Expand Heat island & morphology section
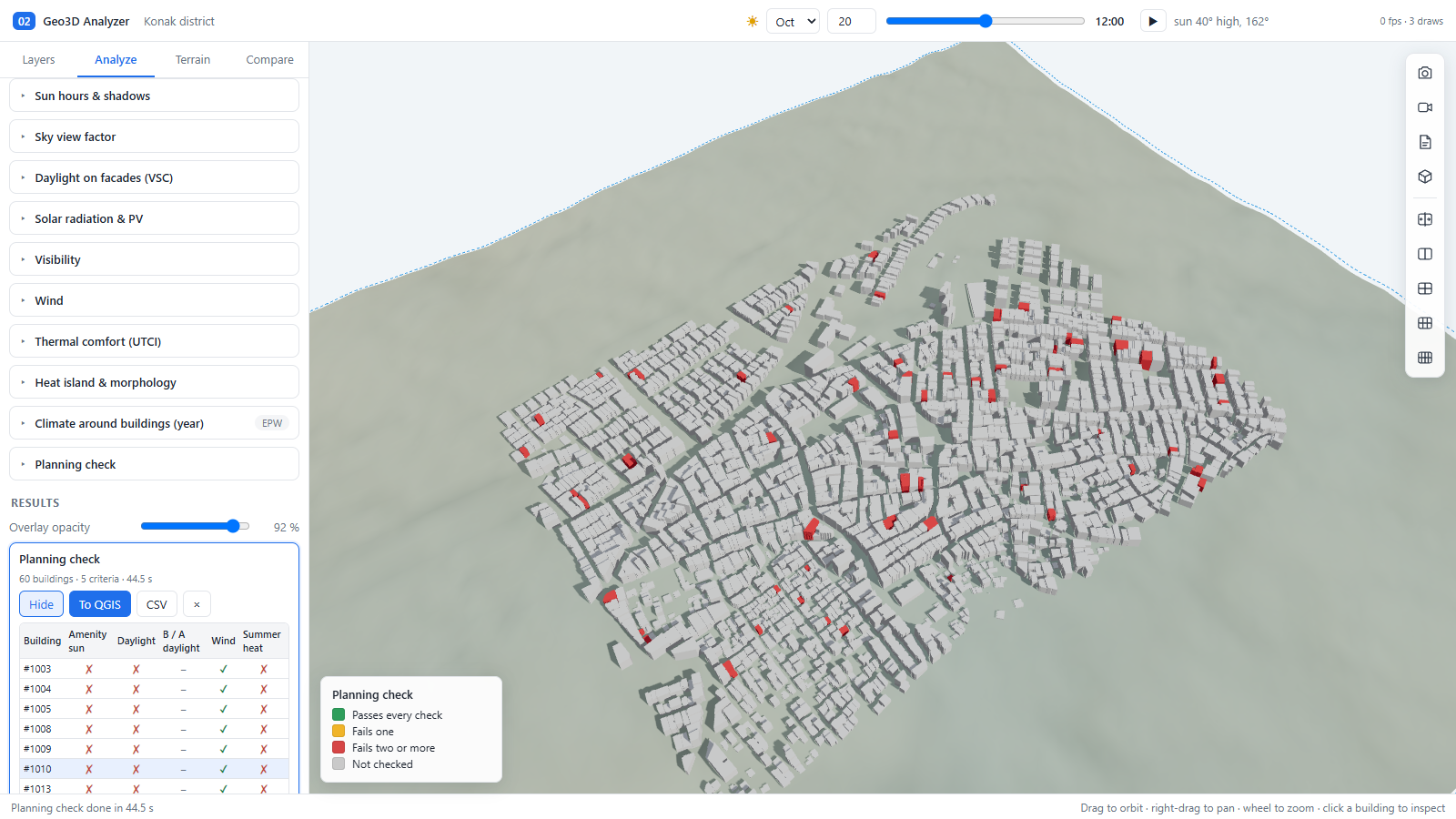Image resolution: width=1456 pixels, height=819 pixels. [x=154, y=382]
